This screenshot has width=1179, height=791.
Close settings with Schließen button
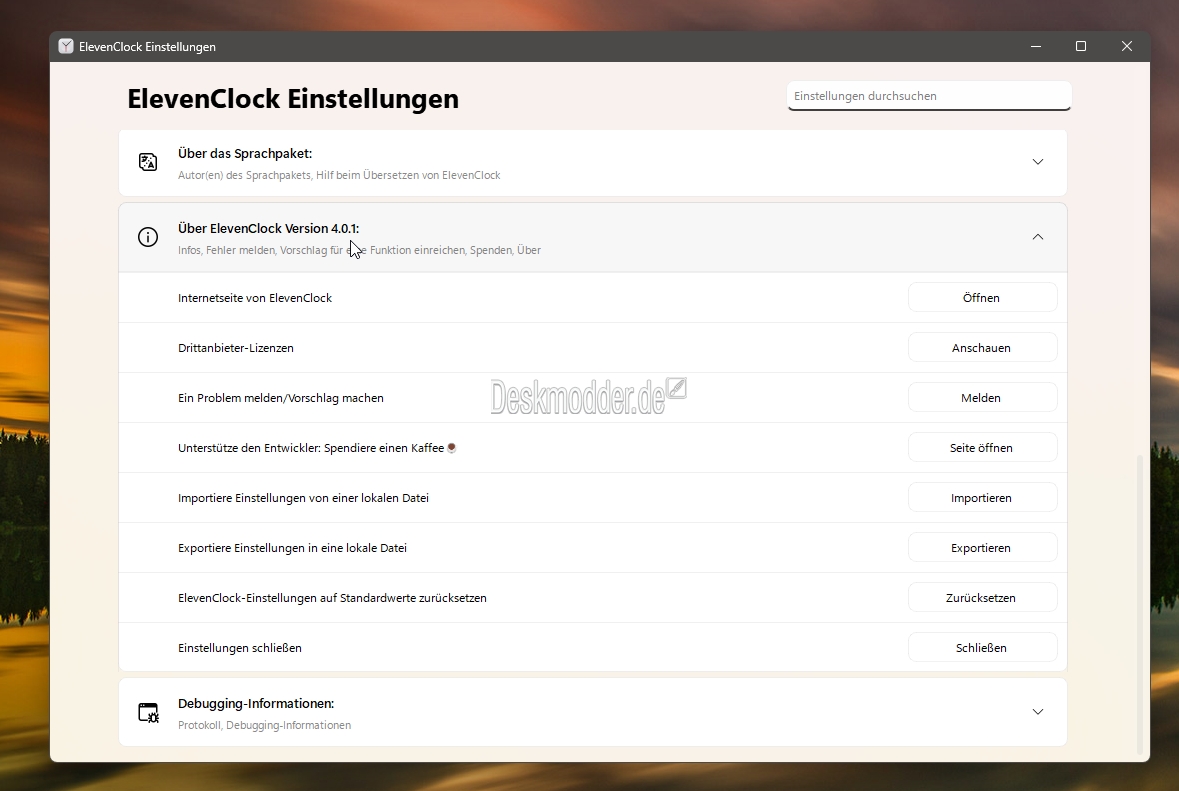point(982,647)
